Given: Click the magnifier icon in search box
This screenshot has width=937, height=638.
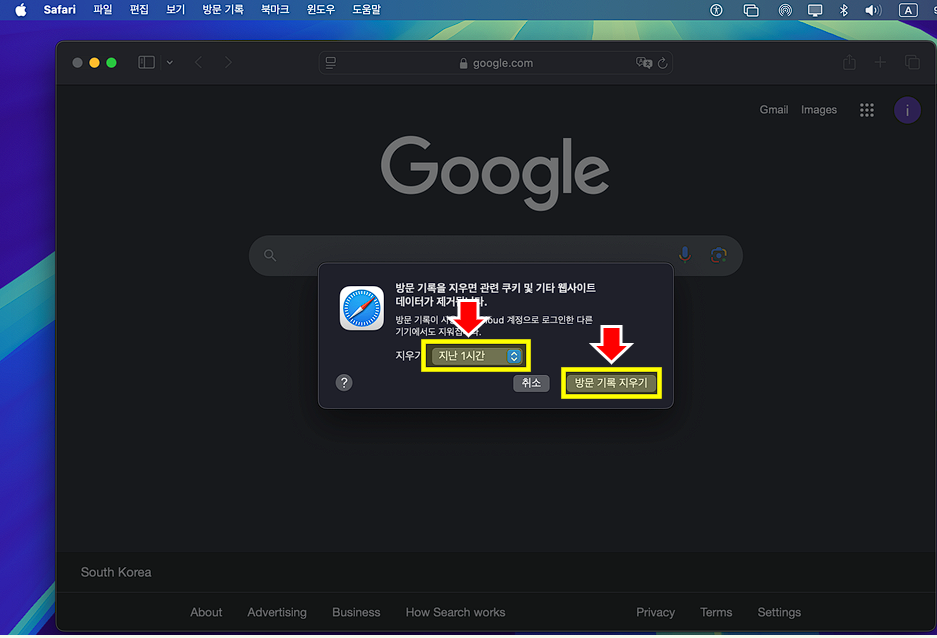Looking at the screenshot, I should click(270, 256).
